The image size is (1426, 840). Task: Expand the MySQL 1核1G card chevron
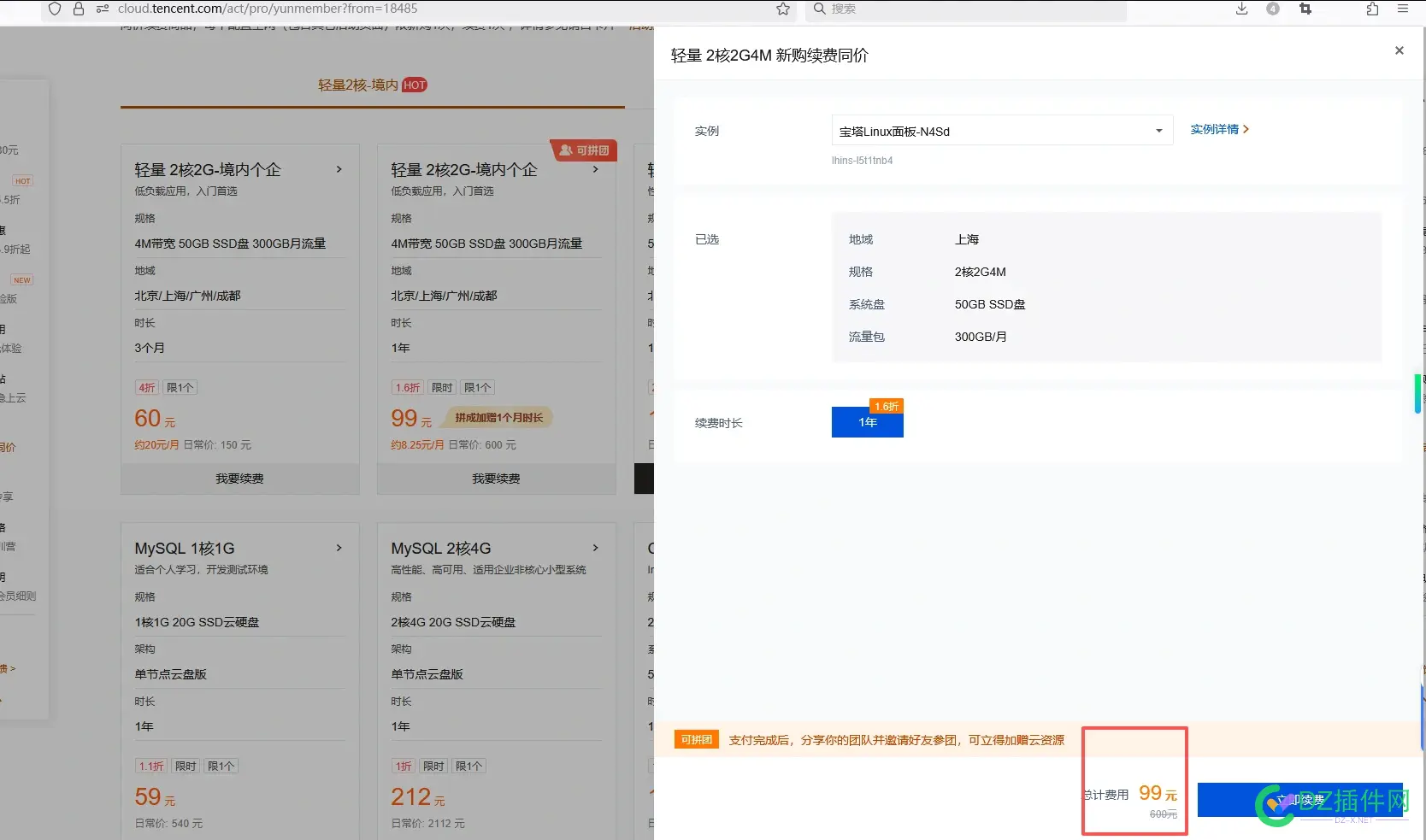click(x=339, y=548)
